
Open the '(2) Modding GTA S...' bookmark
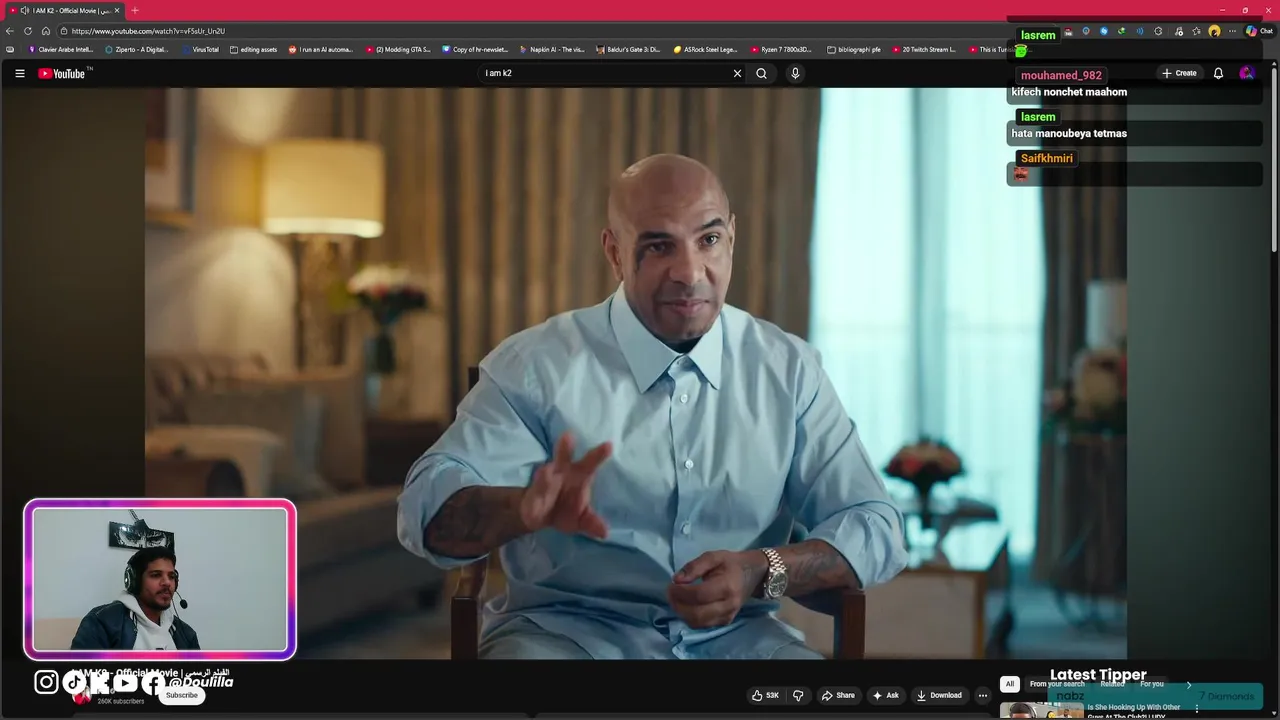398,49
